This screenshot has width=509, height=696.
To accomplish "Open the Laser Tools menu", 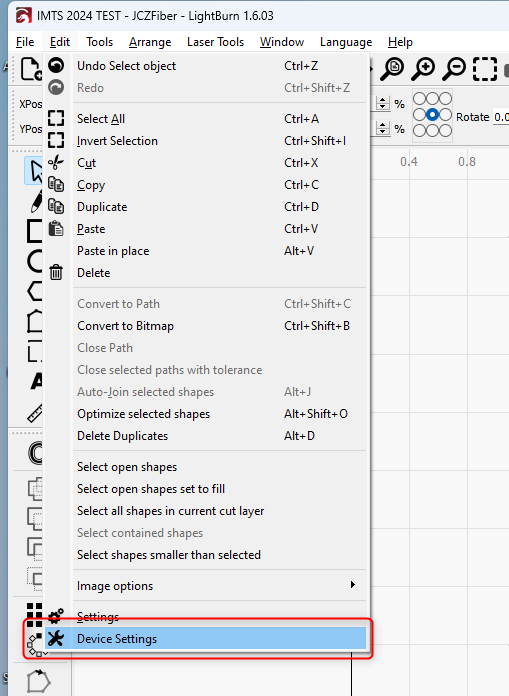I will tap(215, 42).
